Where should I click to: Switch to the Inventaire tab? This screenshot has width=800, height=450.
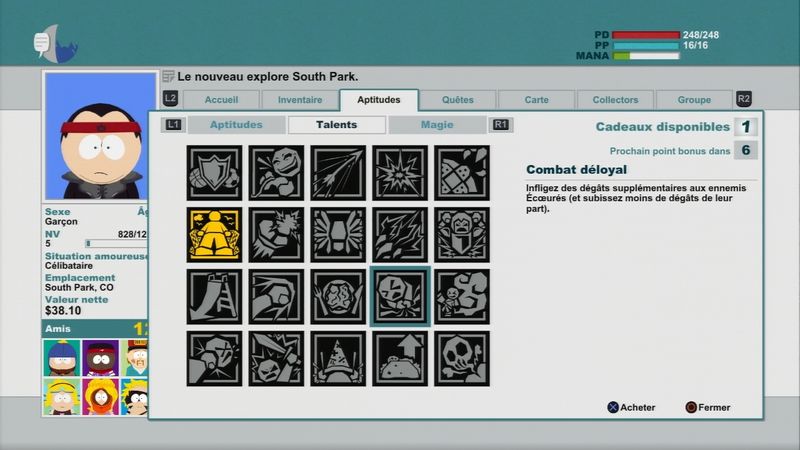[300, 100]
